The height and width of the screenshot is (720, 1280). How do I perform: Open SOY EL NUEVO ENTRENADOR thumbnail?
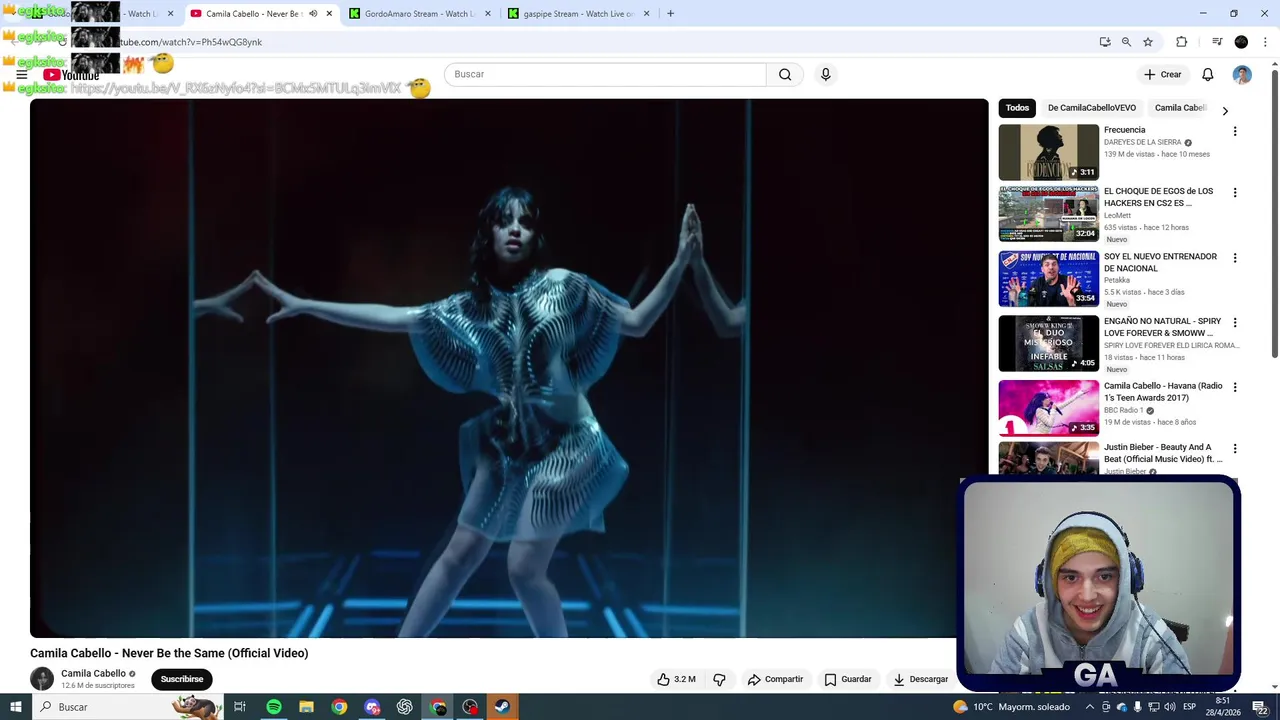(1048, 279)
